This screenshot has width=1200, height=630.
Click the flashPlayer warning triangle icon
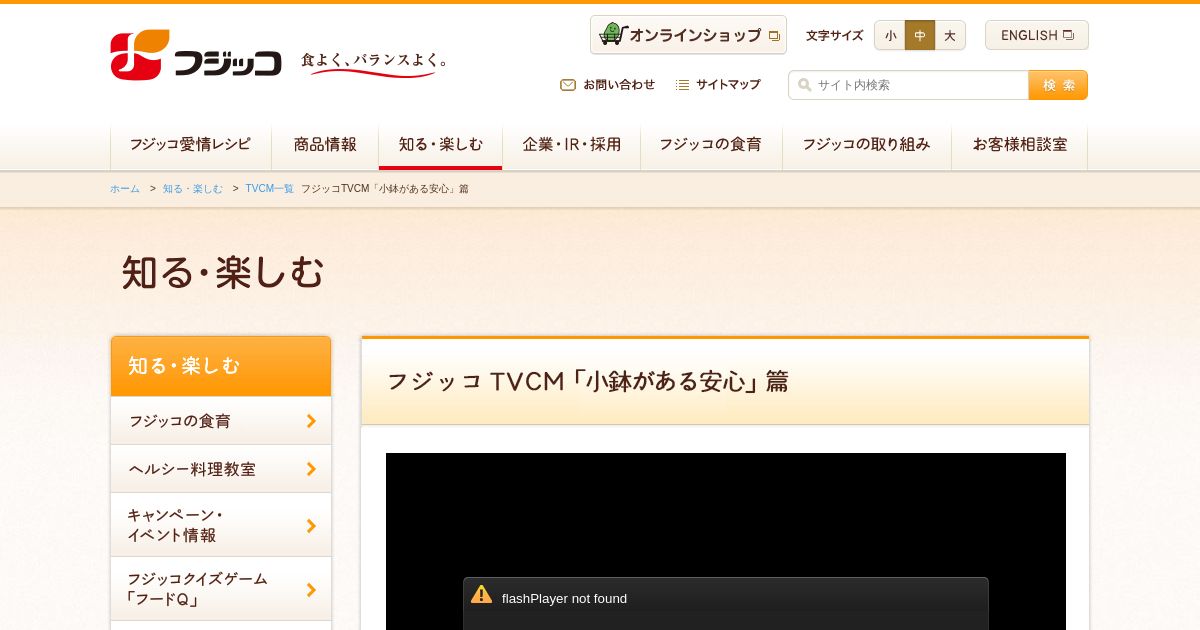coord(482,594)
